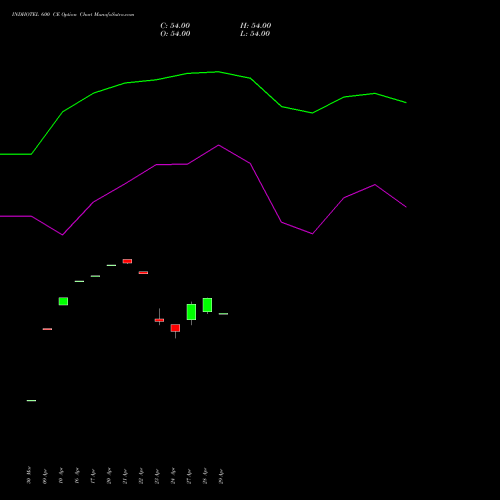Click the high value H: 54.00
Viewport: 500px width, 500px height.
pyautogui.click(x=256, y=26)
